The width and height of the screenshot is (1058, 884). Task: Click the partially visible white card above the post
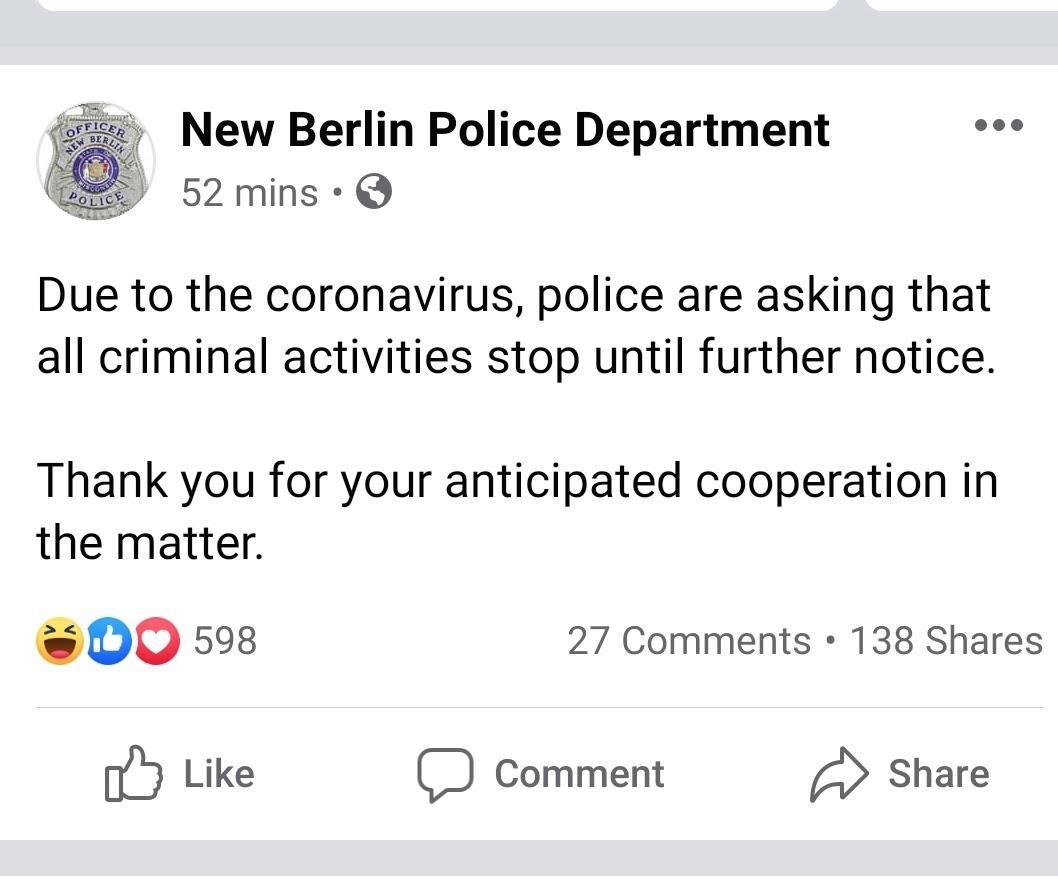[437, 5]
